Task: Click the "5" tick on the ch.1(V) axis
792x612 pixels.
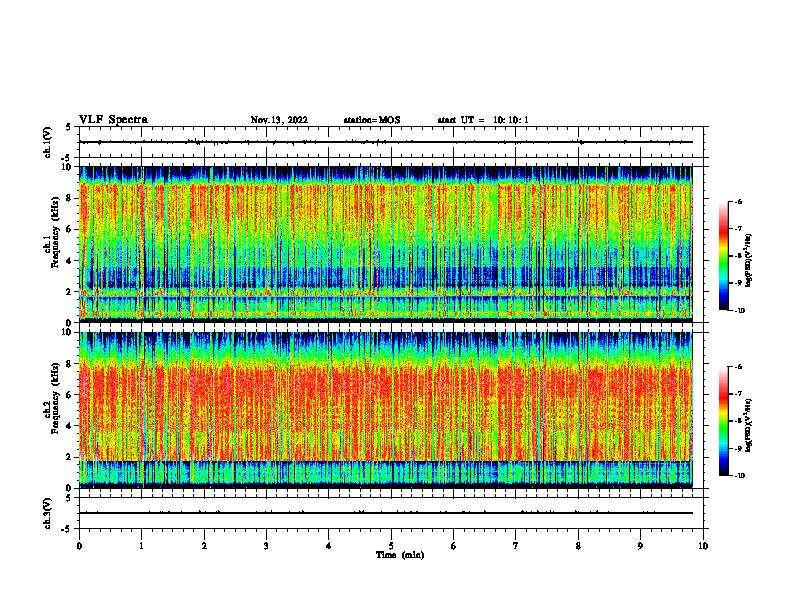Action: coord(69,127)
